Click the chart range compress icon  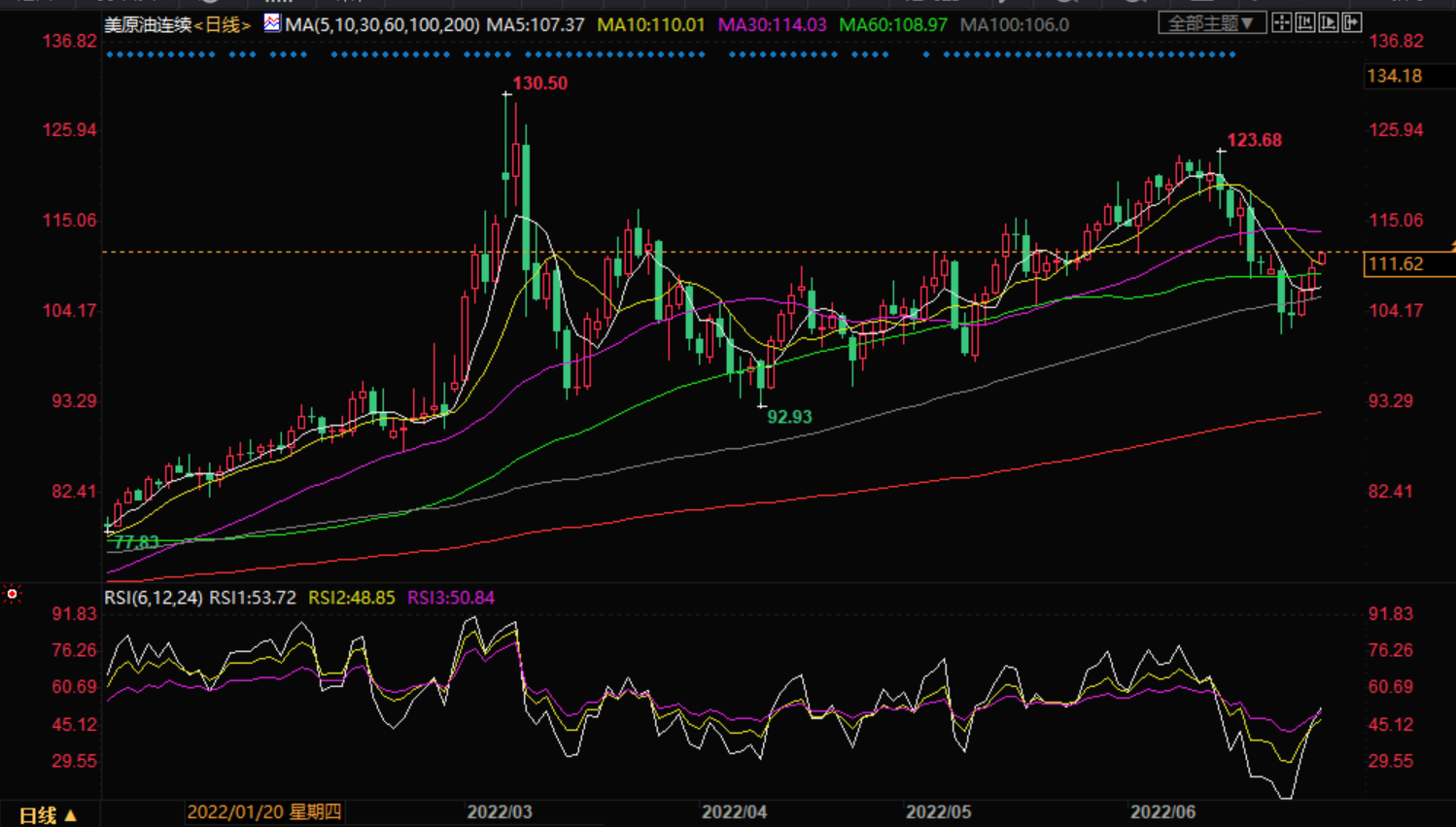click(x=1305, y=22)
